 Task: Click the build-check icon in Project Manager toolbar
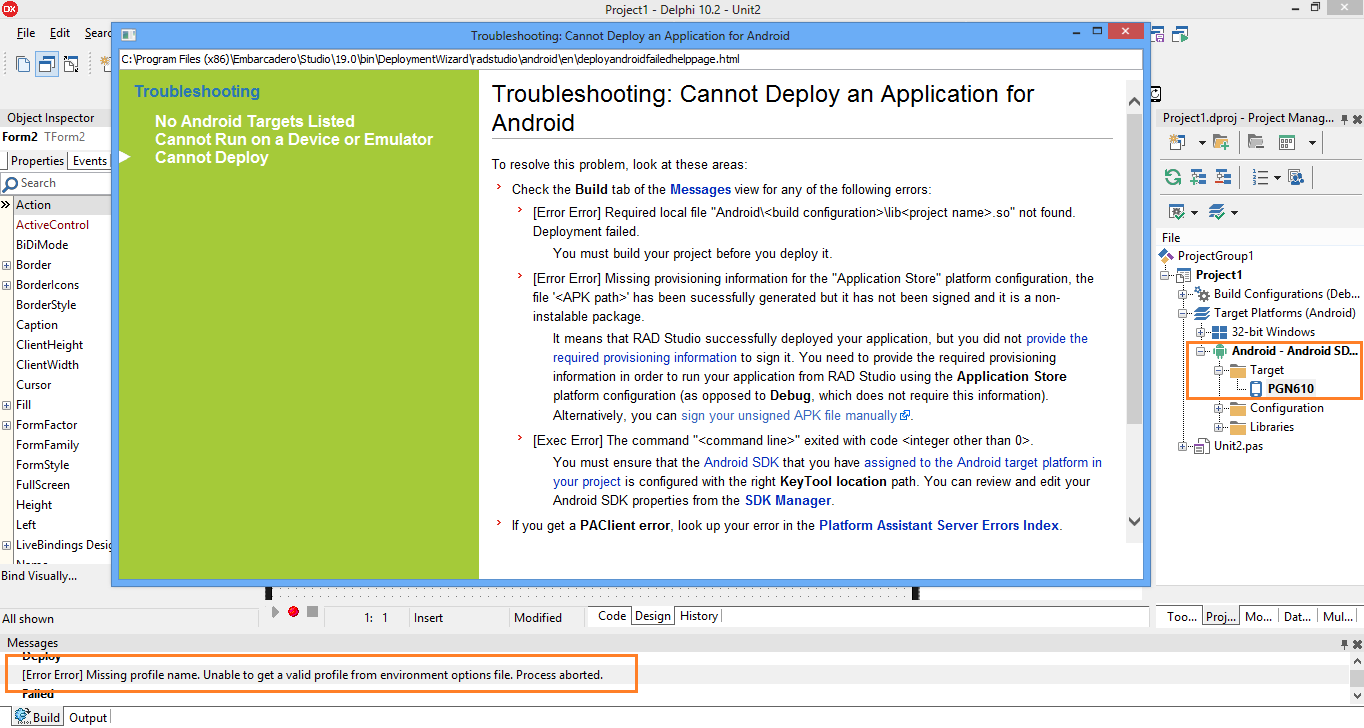coord(1176,211)
